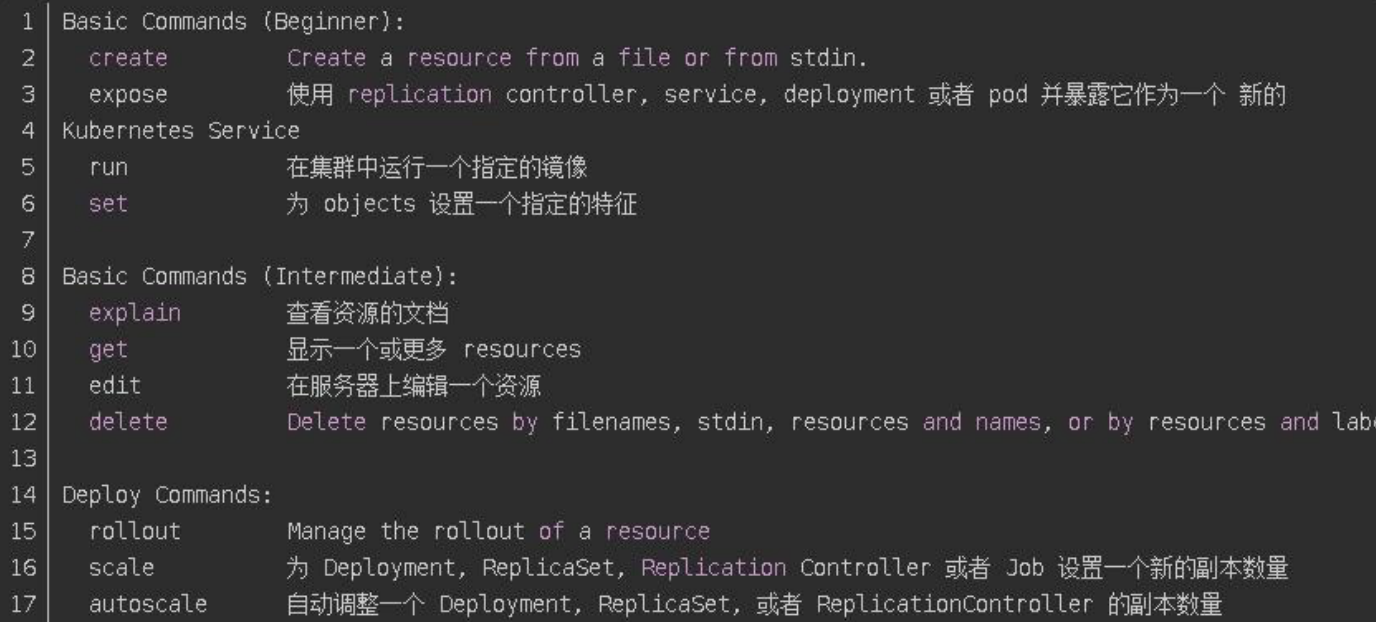1376x622 pixels.
Task: Click the 'scale' command on line 16
Action: (122, 568)
